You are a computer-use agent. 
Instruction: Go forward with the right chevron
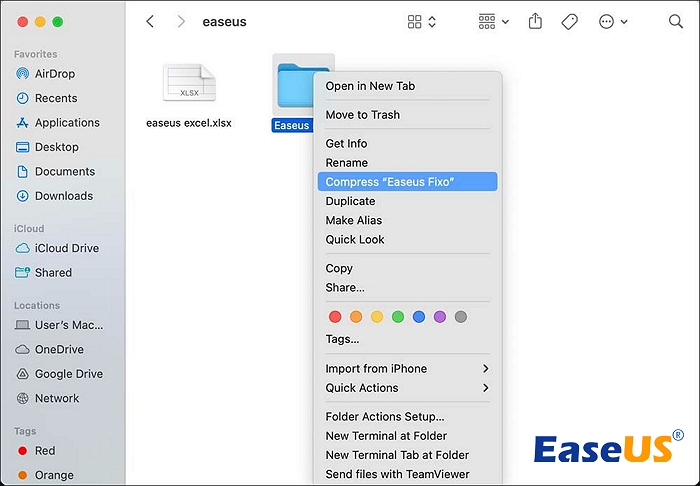181,21
